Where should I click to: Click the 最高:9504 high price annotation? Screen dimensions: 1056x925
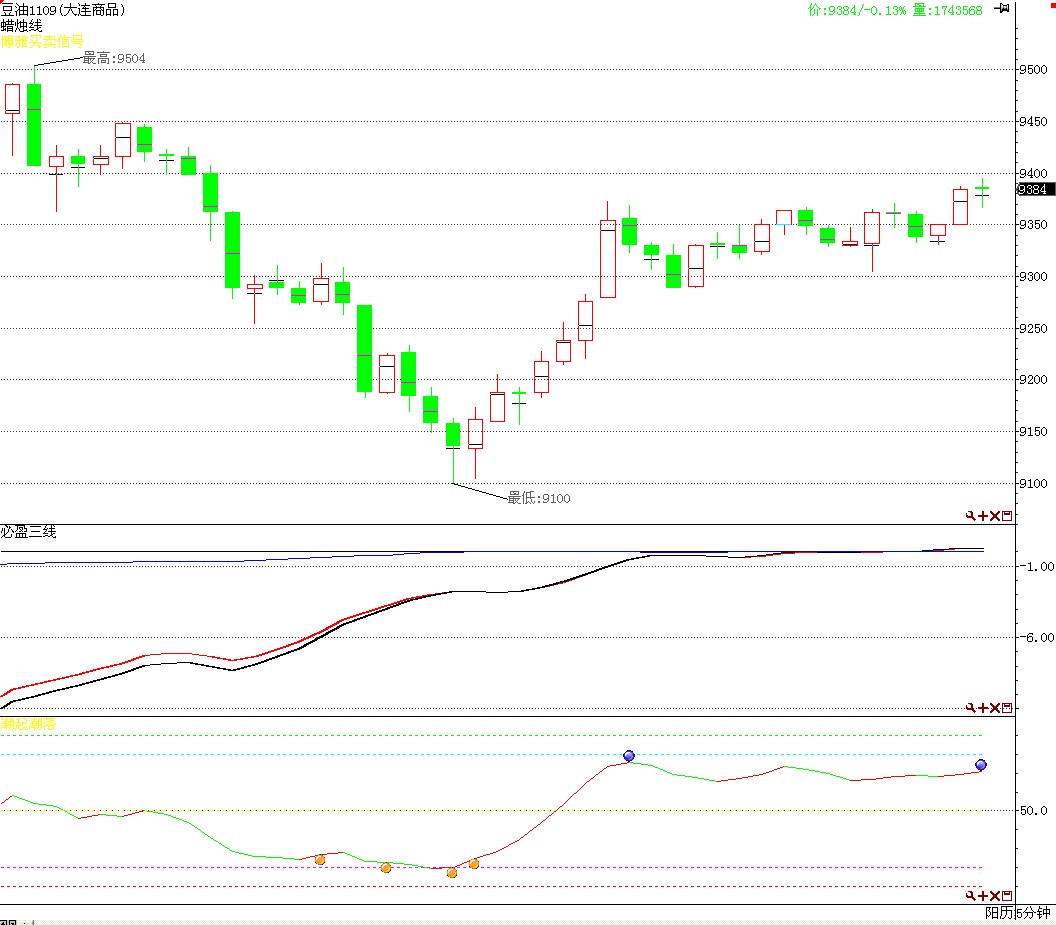(x=114, y=59)
